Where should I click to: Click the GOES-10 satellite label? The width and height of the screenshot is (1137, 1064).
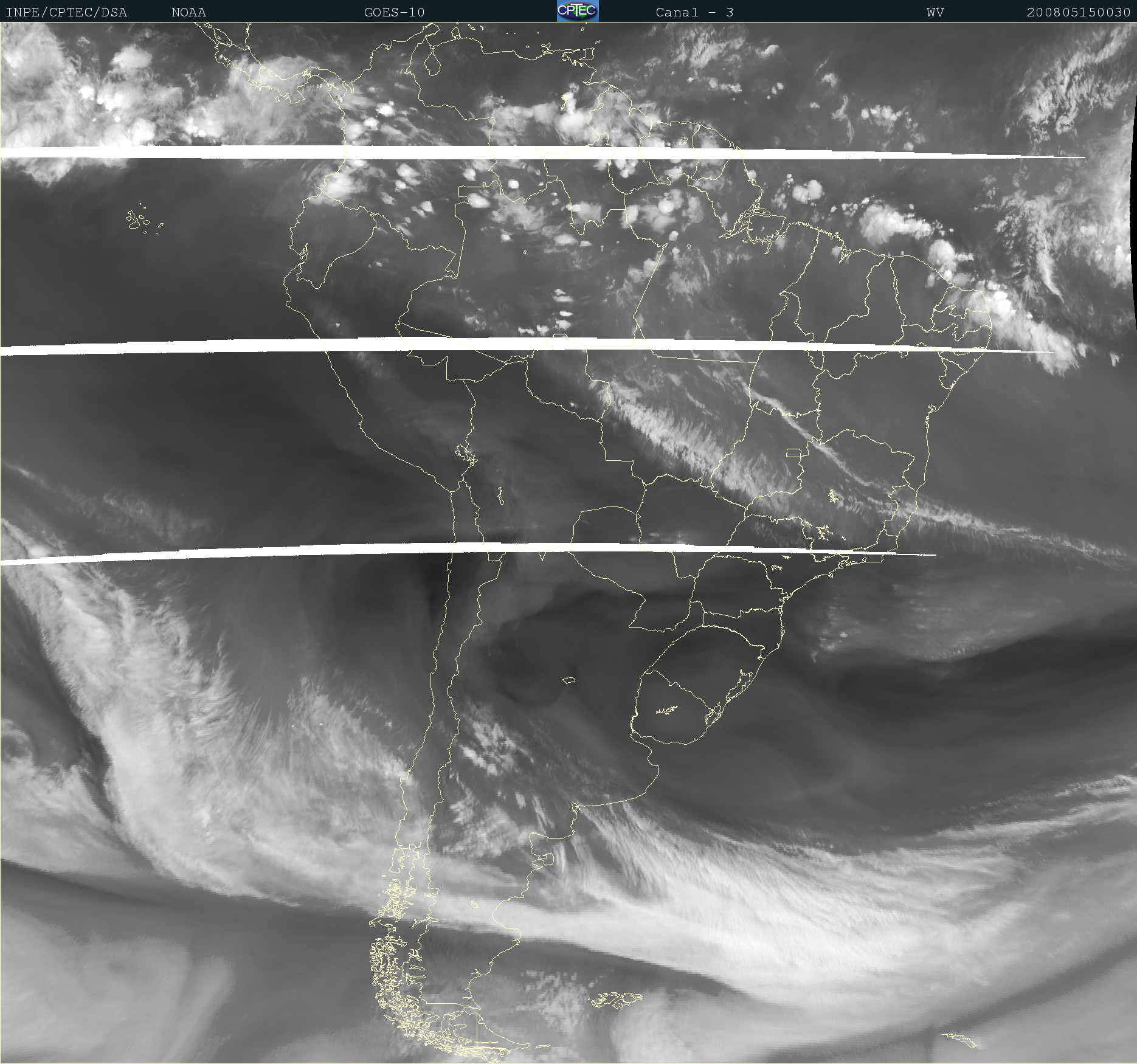click(x=394, y=12)
